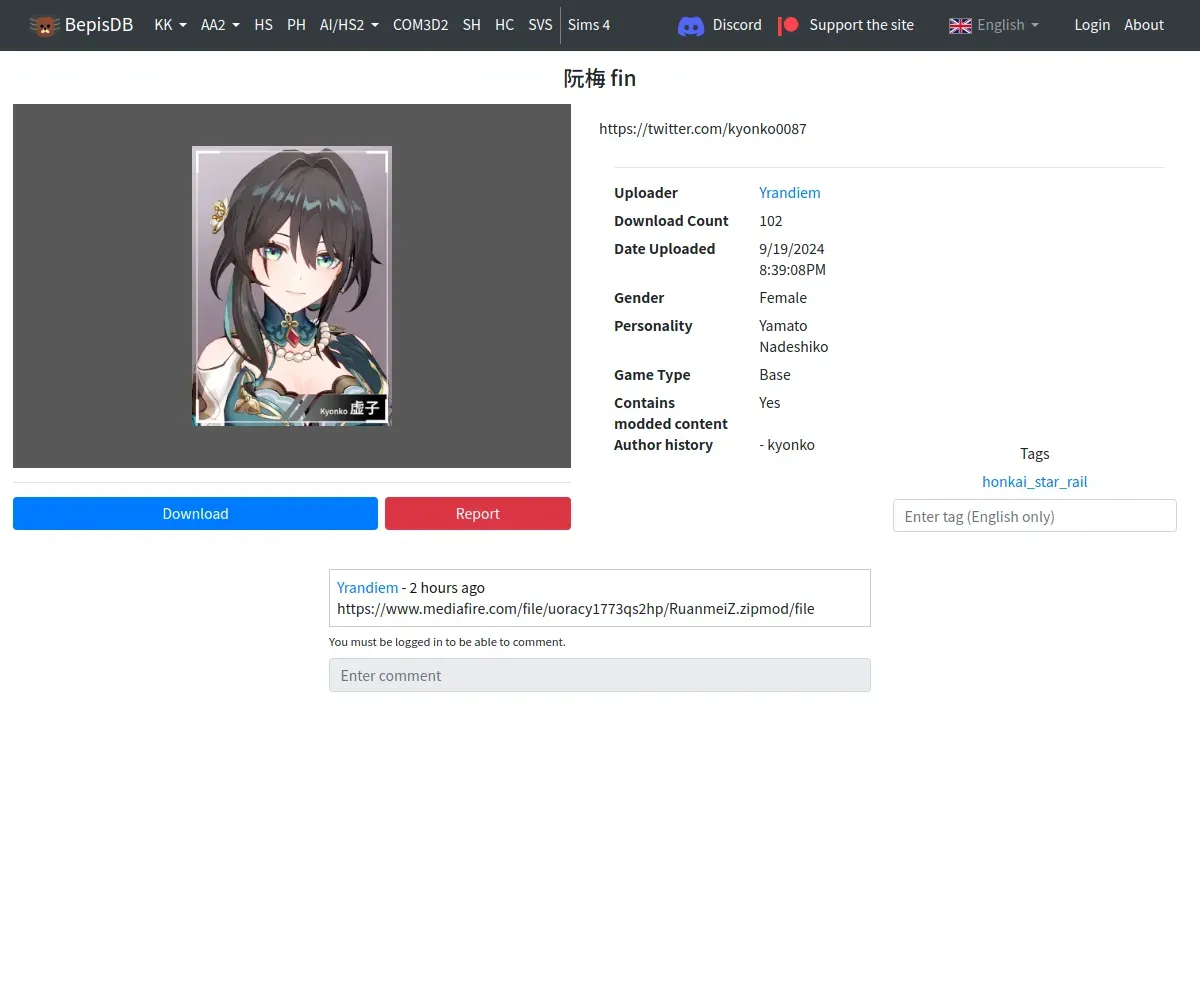The width and height of the screenshot is (1200, 1000).
Task: Click the BepisDB logo icon
Action: (44, 25)
